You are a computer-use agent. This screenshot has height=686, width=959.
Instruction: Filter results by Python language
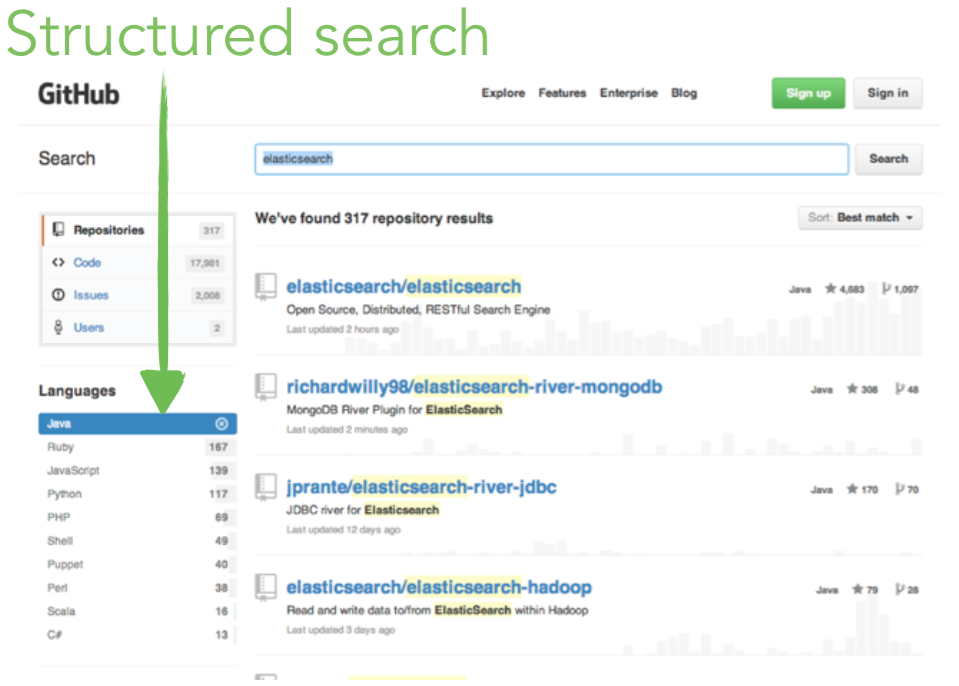(x=138, y=494)
